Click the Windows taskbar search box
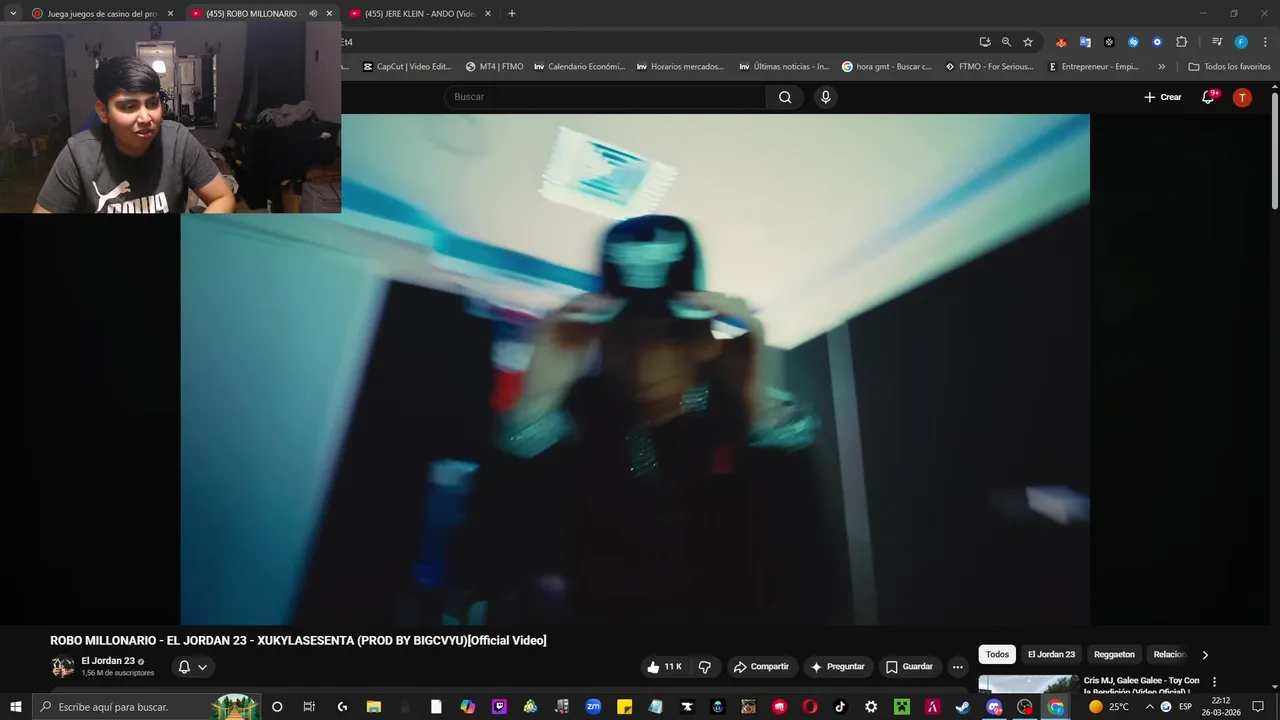The height and width of the screenshot is (720, 1280). (x=147, y=707)
